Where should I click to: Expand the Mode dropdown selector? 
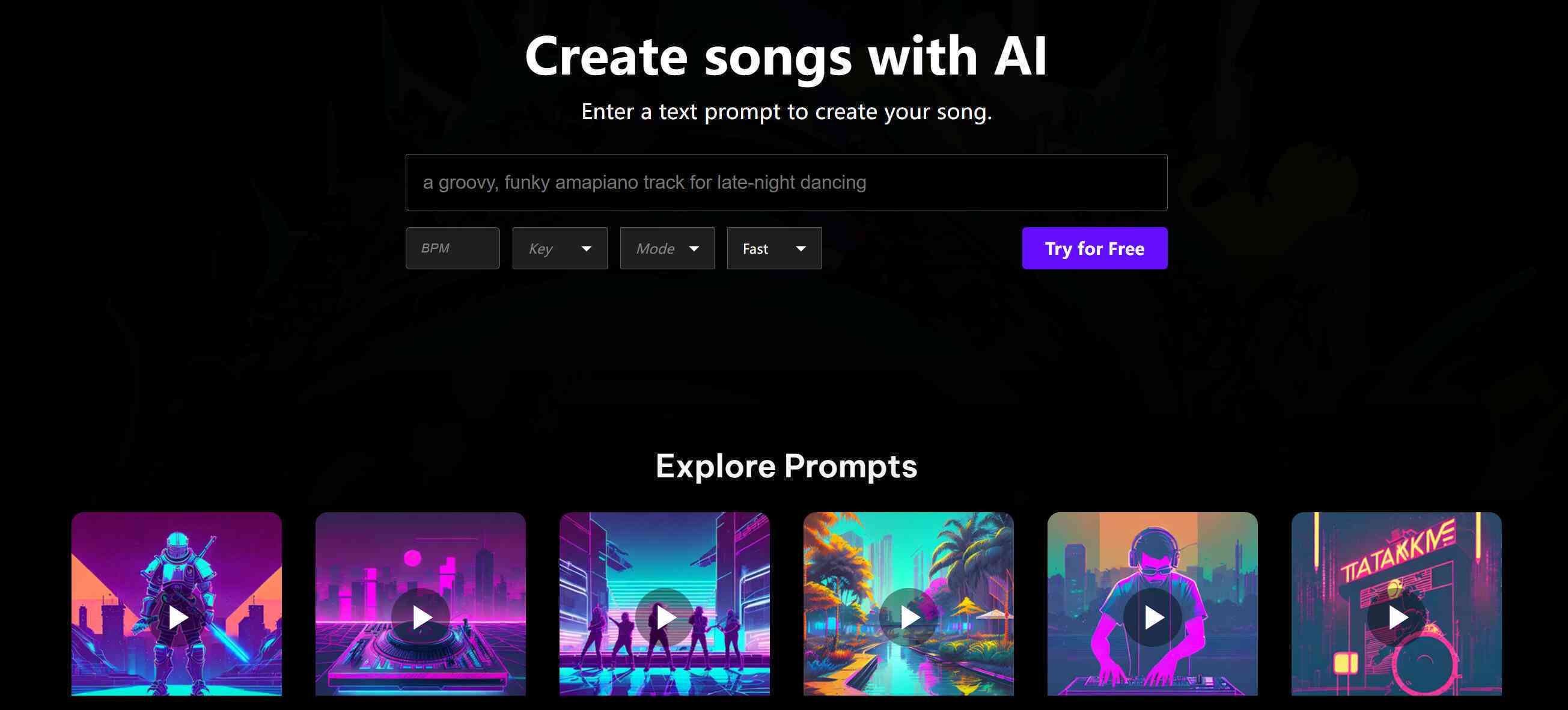tap(666, 247)
